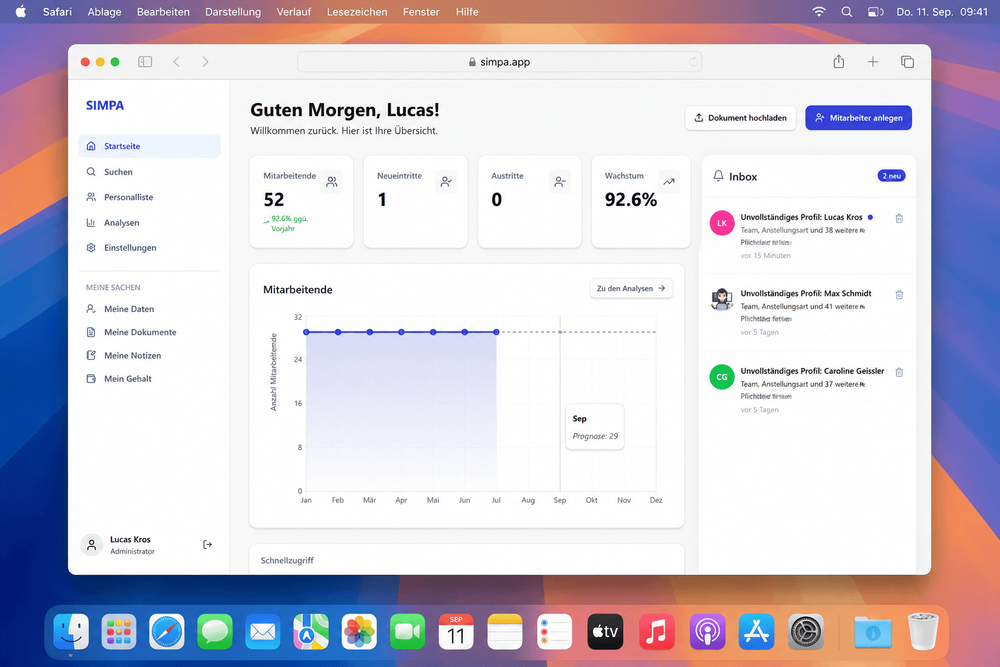Click the Jan data point in chart

[306, 332]
